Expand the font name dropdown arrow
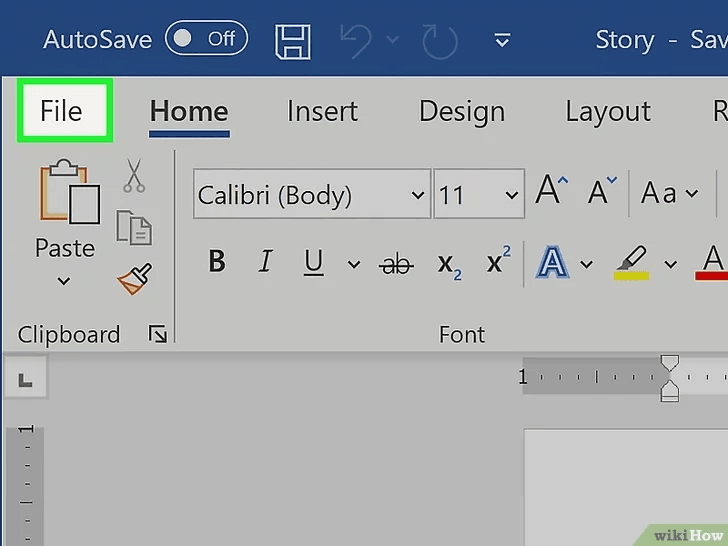This screenshot has height=546, width=728. click(x=418, y=195)
